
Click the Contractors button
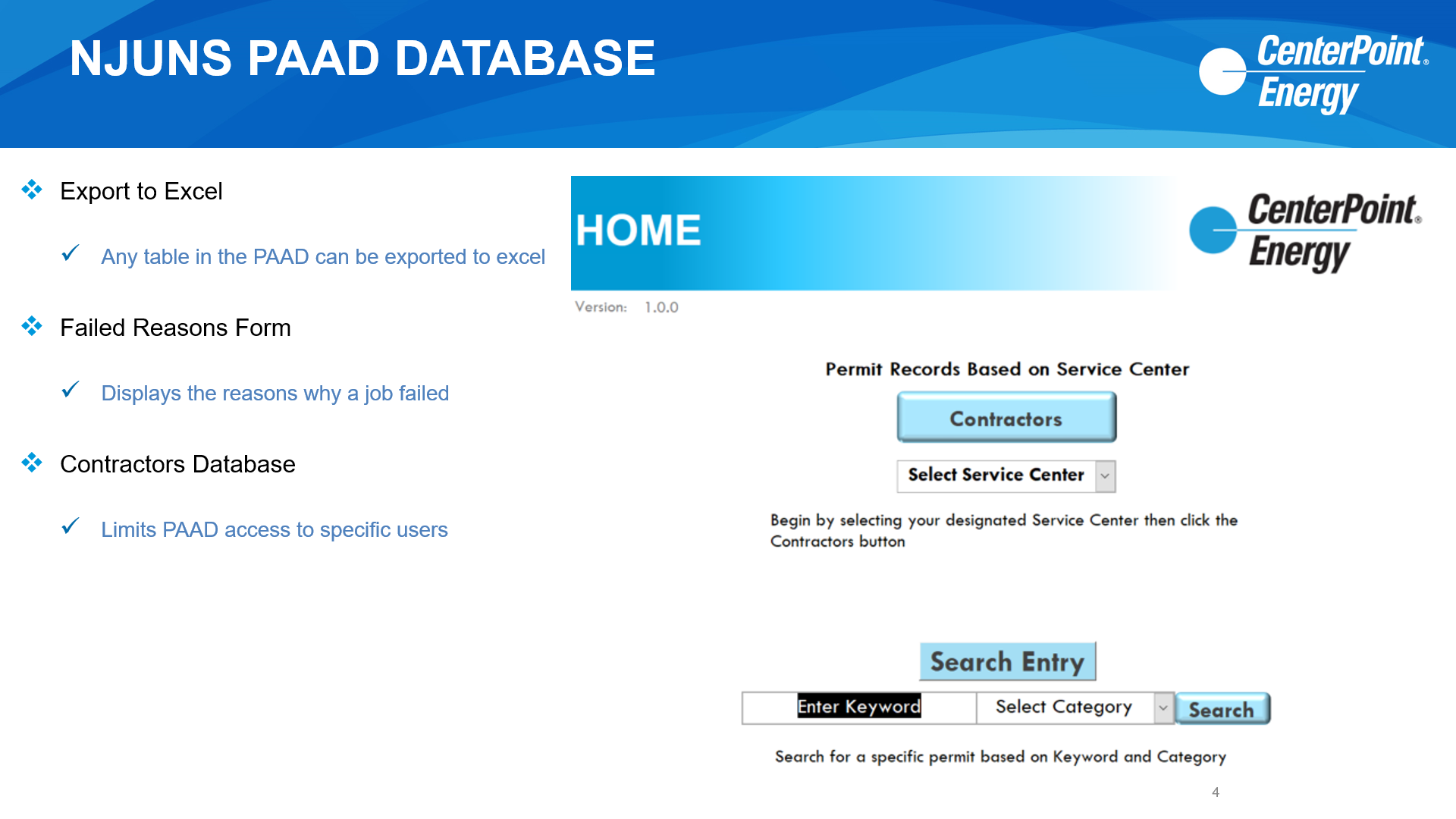pyautogui.click(x=1006, y=417)
